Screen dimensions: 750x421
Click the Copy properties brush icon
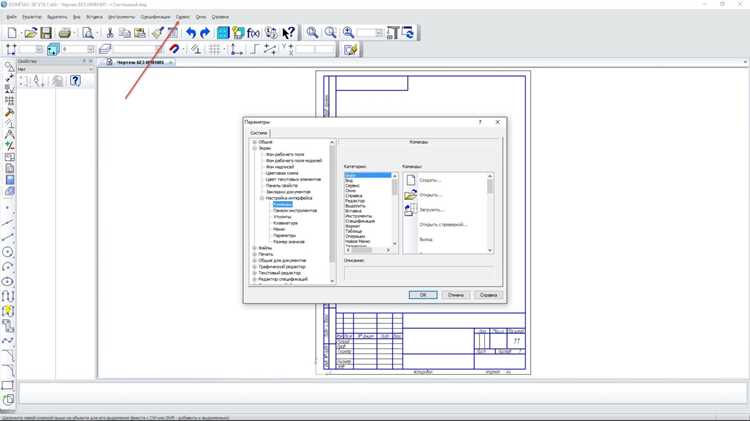[x=157, y=33]
